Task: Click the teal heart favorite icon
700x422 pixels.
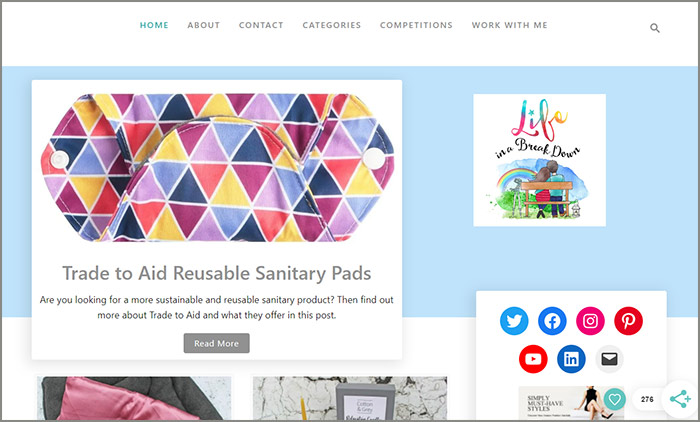Action: pos(614,399)
